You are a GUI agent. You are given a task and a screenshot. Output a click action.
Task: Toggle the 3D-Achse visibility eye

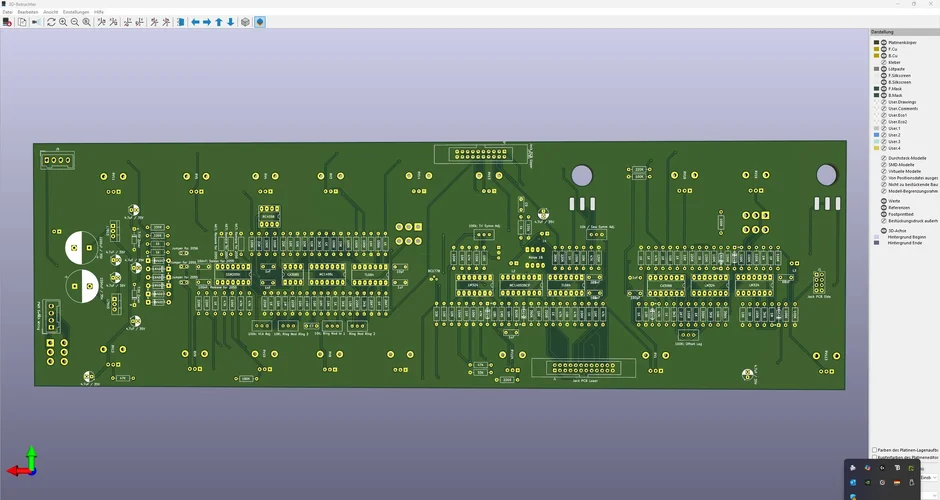coord(884,231)
